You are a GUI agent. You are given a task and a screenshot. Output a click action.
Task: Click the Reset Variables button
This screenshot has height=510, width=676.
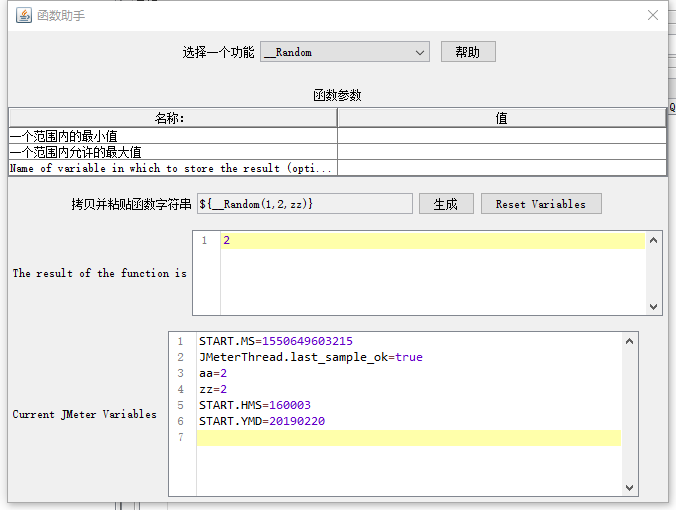[x=541, y=204]
